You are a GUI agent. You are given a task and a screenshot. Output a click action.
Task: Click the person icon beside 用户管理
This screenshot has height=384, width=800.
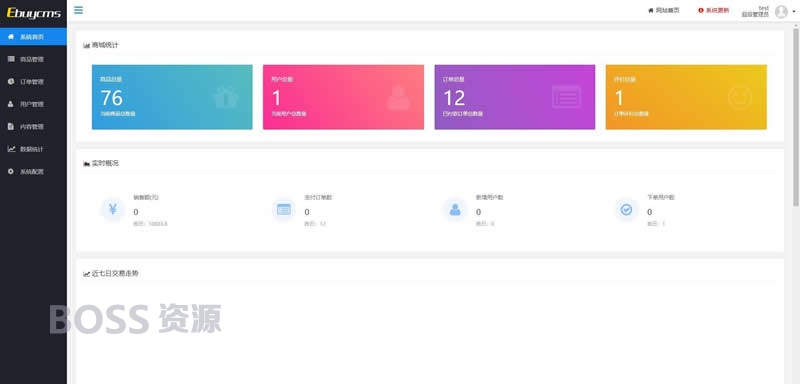11,104
